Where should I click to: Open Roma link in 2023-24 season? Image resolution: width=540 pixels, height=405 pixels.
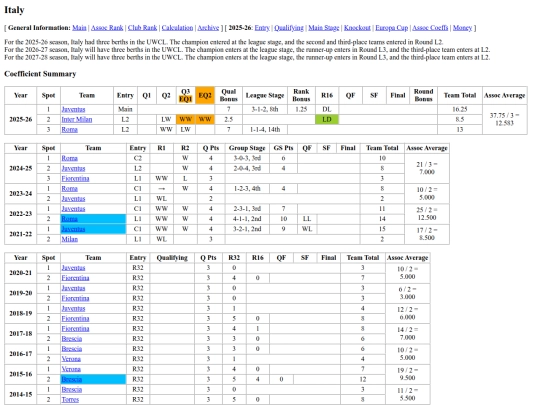click(x=70, y=189)
